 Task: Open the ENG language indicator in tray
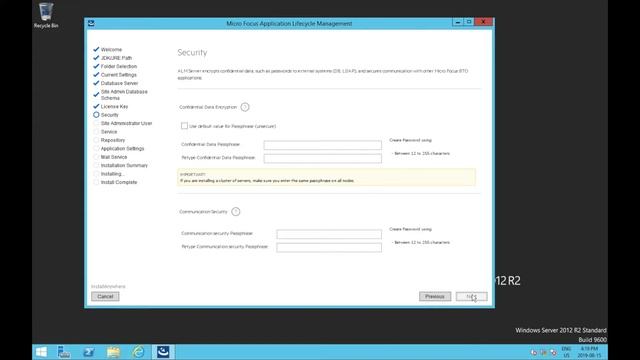(566, 352)
